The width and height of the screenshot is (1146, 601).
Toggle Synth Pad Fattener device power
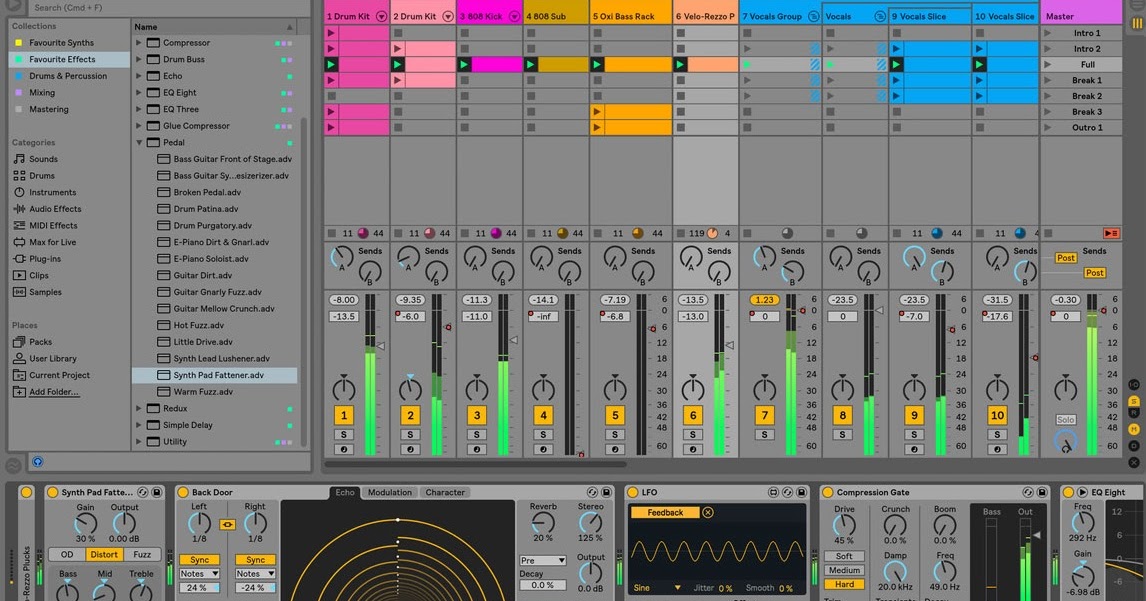tap(53, 493)
